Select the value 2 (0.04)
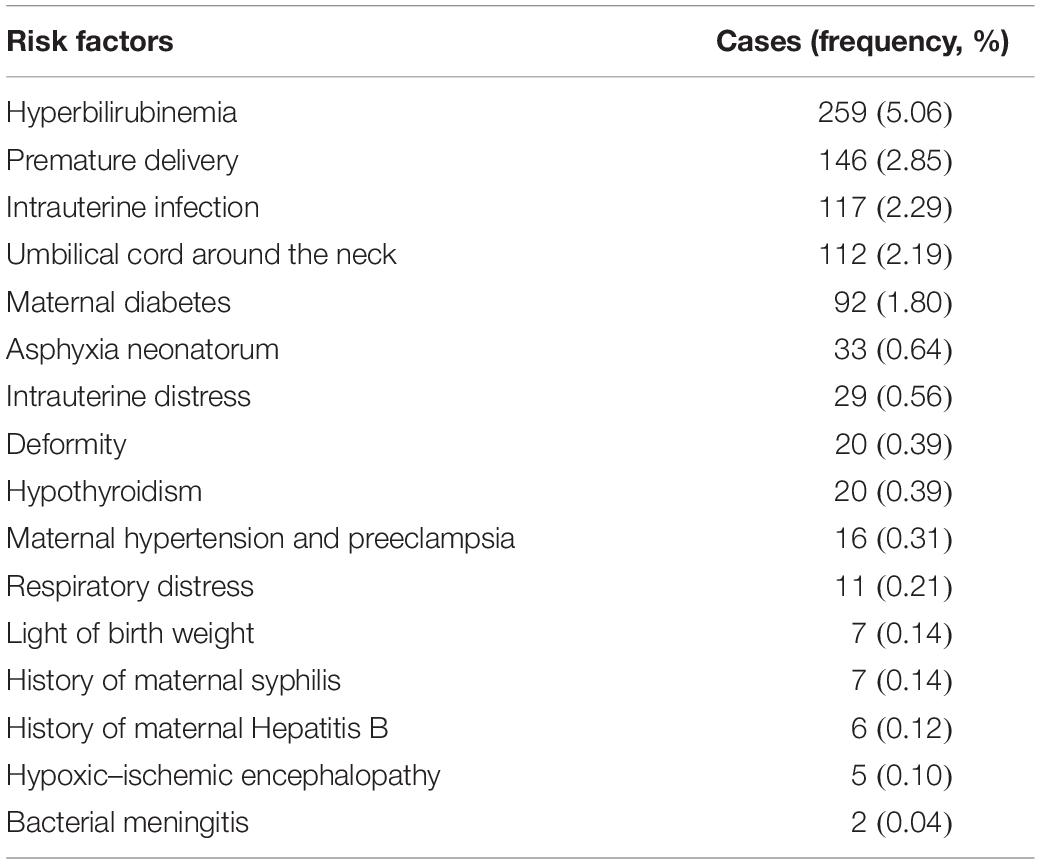Image resolution: width=1040 pixels, height=864 pixels. [x=902, y=824]
